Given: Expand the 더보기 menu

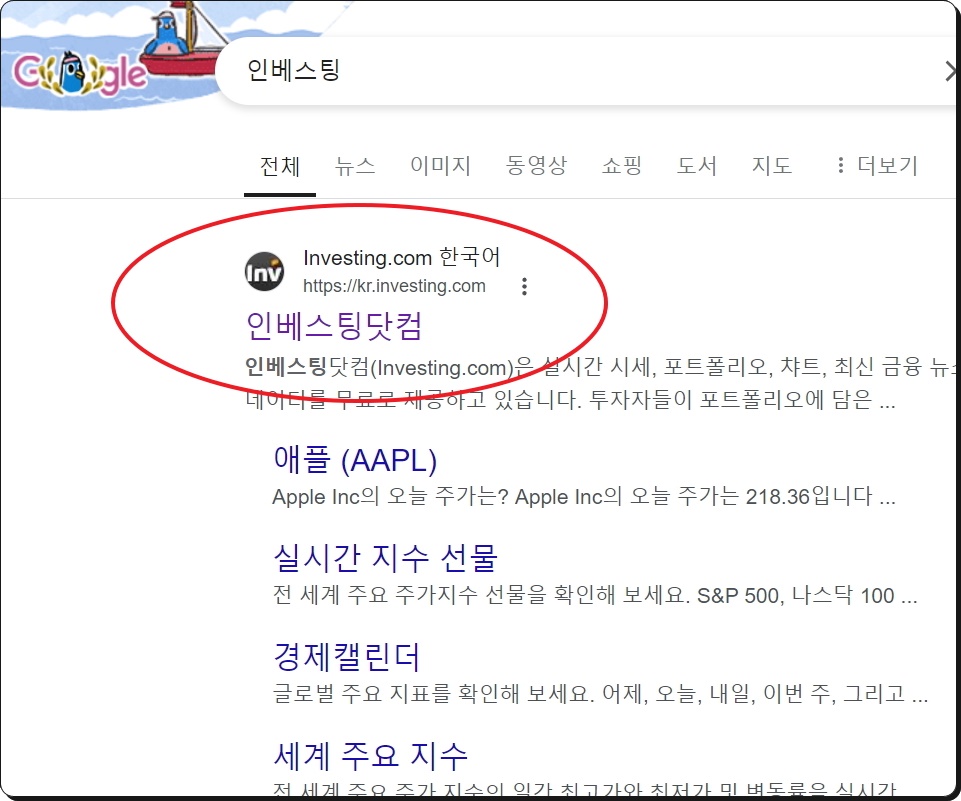Looking at the screenshot, I should (x=876, y=165).
